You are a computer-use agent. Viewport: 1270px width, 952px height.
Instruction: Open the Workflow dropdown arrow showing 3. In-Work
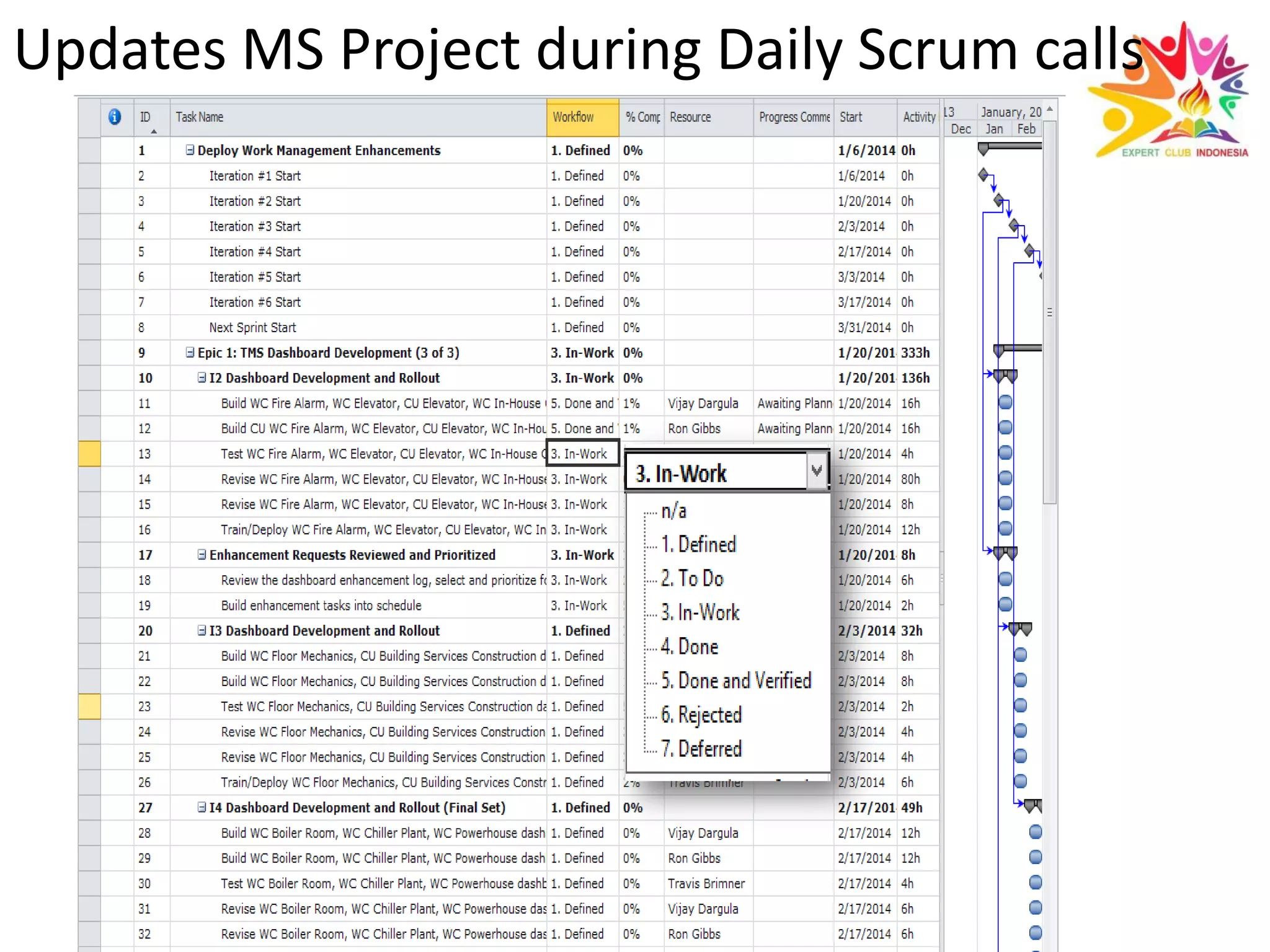[x=816, y=472]
